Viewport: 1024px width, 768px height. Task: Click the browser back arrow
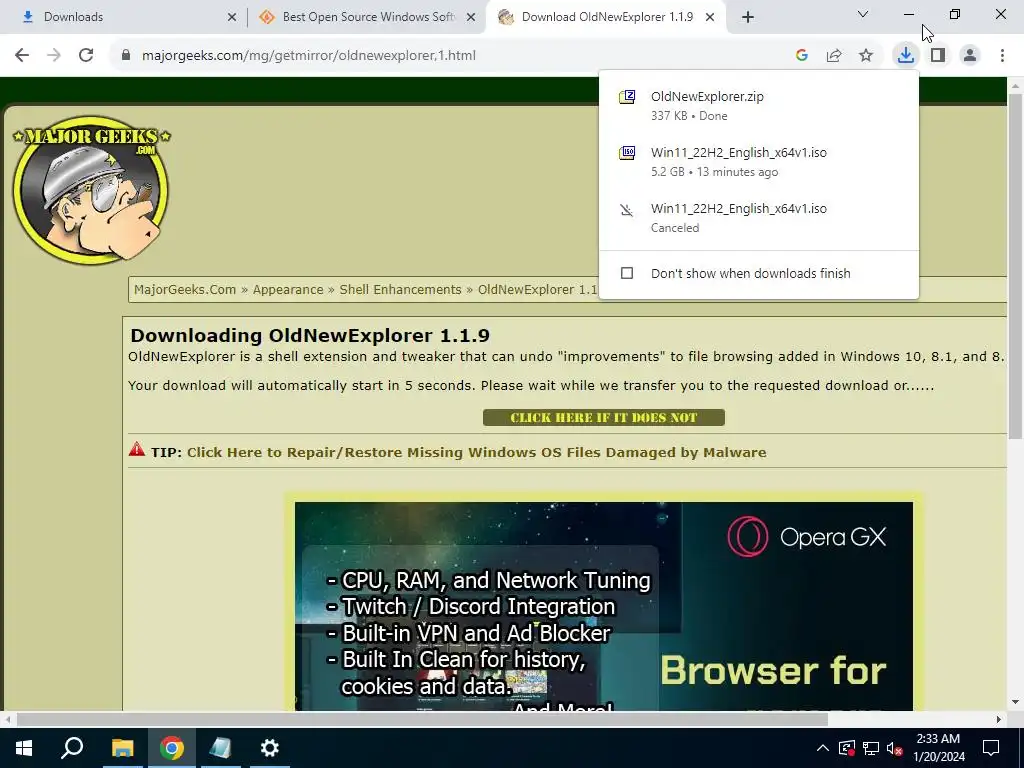coord(22,56)
